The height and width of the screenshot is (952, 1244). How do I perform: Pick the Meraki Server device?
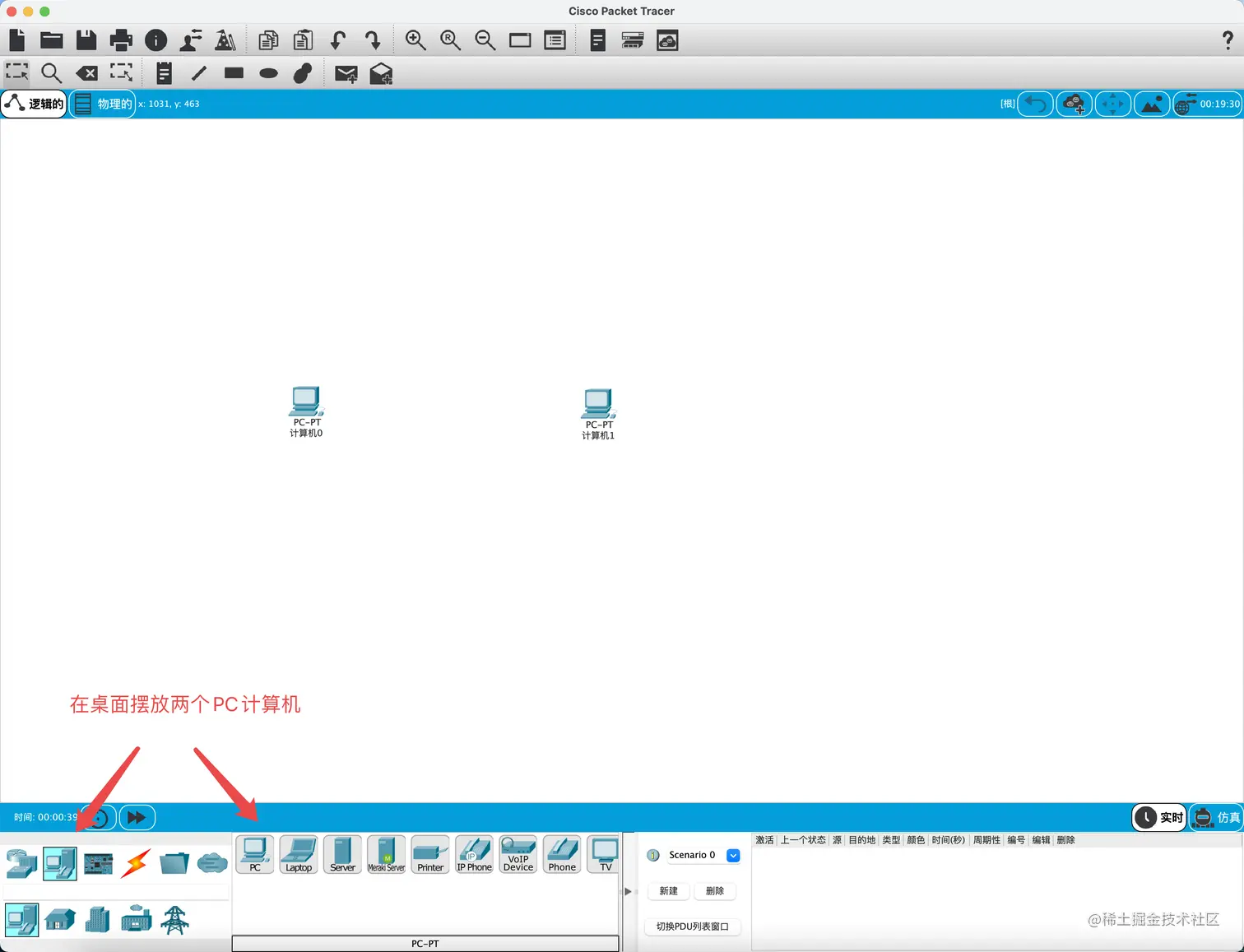pyautogui.click(x=387, y=854)
